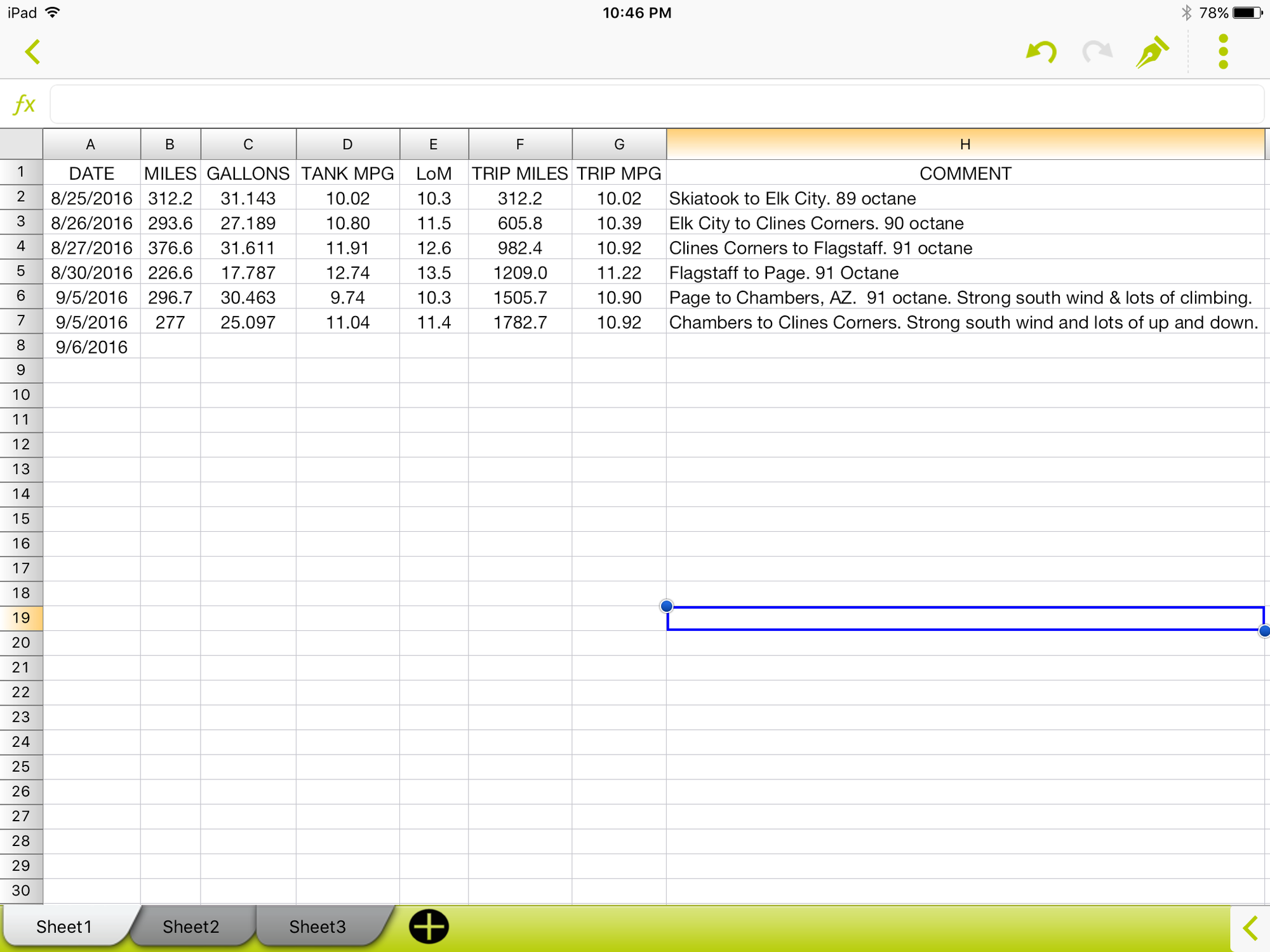Image resolution: width=1270 pixels, height=952 pixels.
Task: Open the three-dot more options menu
Action: (1223, 52)
